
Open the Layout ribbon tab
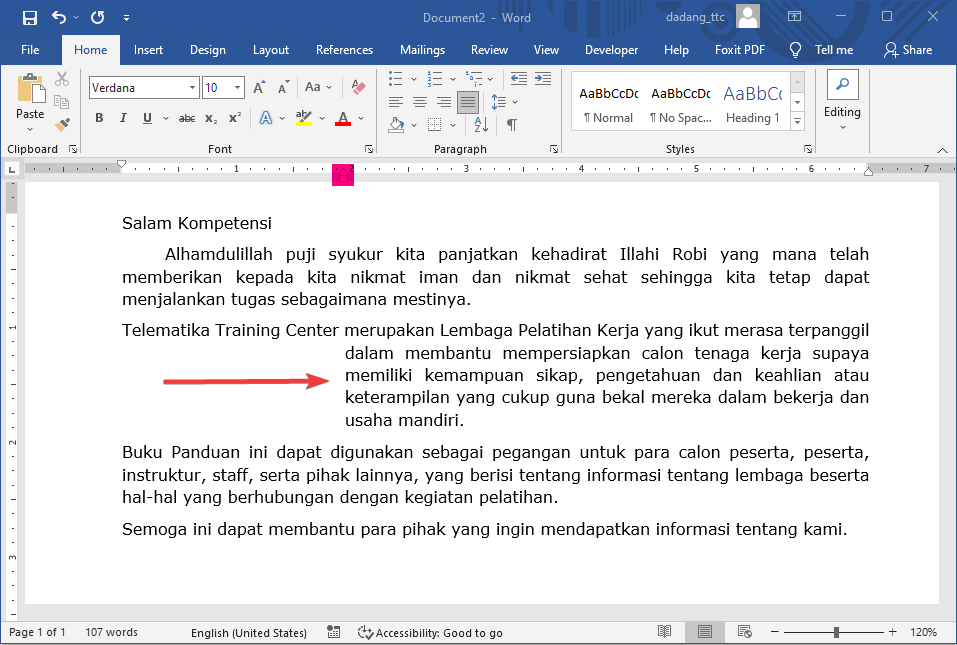click(x=270, y=50)
